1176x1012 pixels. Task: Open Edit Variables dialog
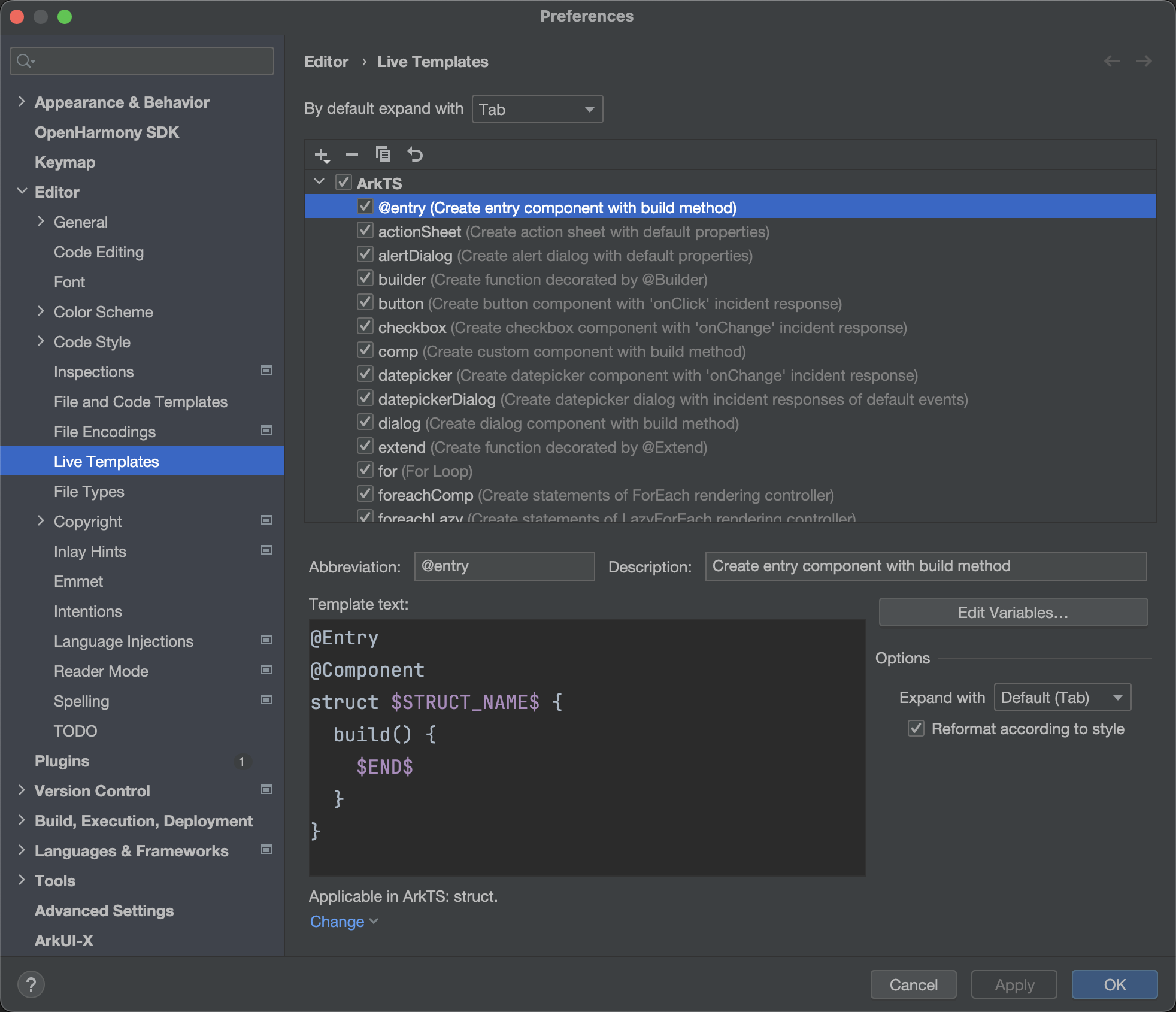click(x=1013, y=613)
